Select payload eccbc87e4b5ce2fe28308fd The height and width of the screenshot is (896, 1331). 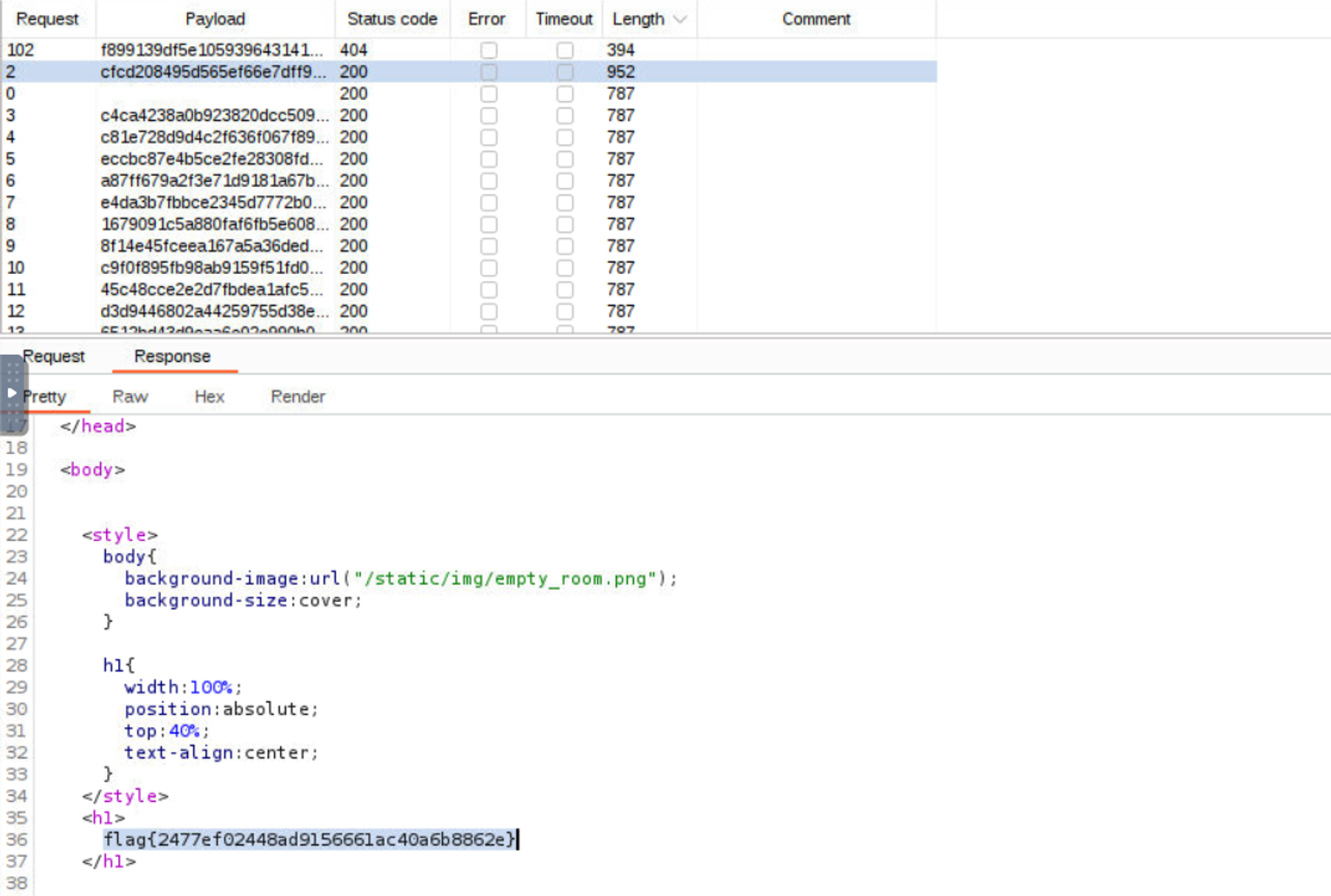(211, 159)
